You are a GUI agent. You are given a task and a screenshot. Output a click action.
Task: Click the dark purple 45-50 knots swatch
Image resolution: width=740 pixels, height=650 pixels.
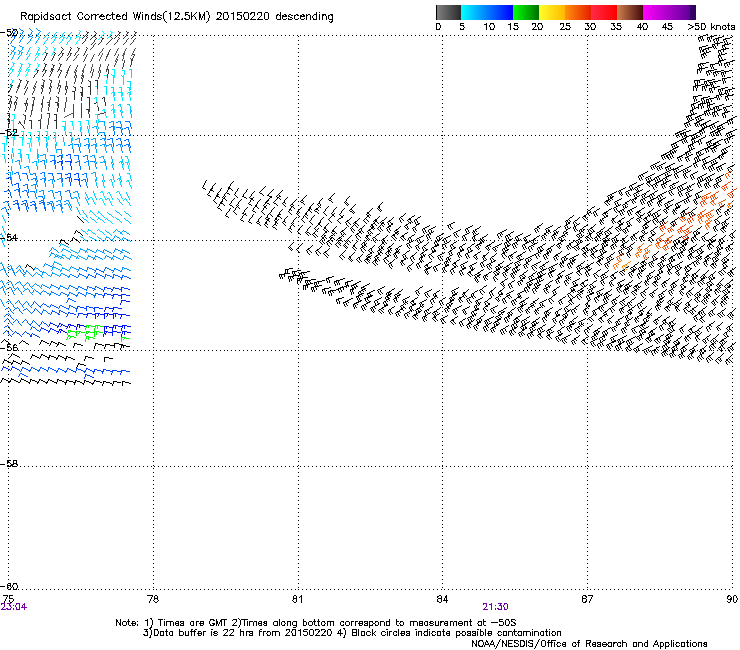click(682, 12)
